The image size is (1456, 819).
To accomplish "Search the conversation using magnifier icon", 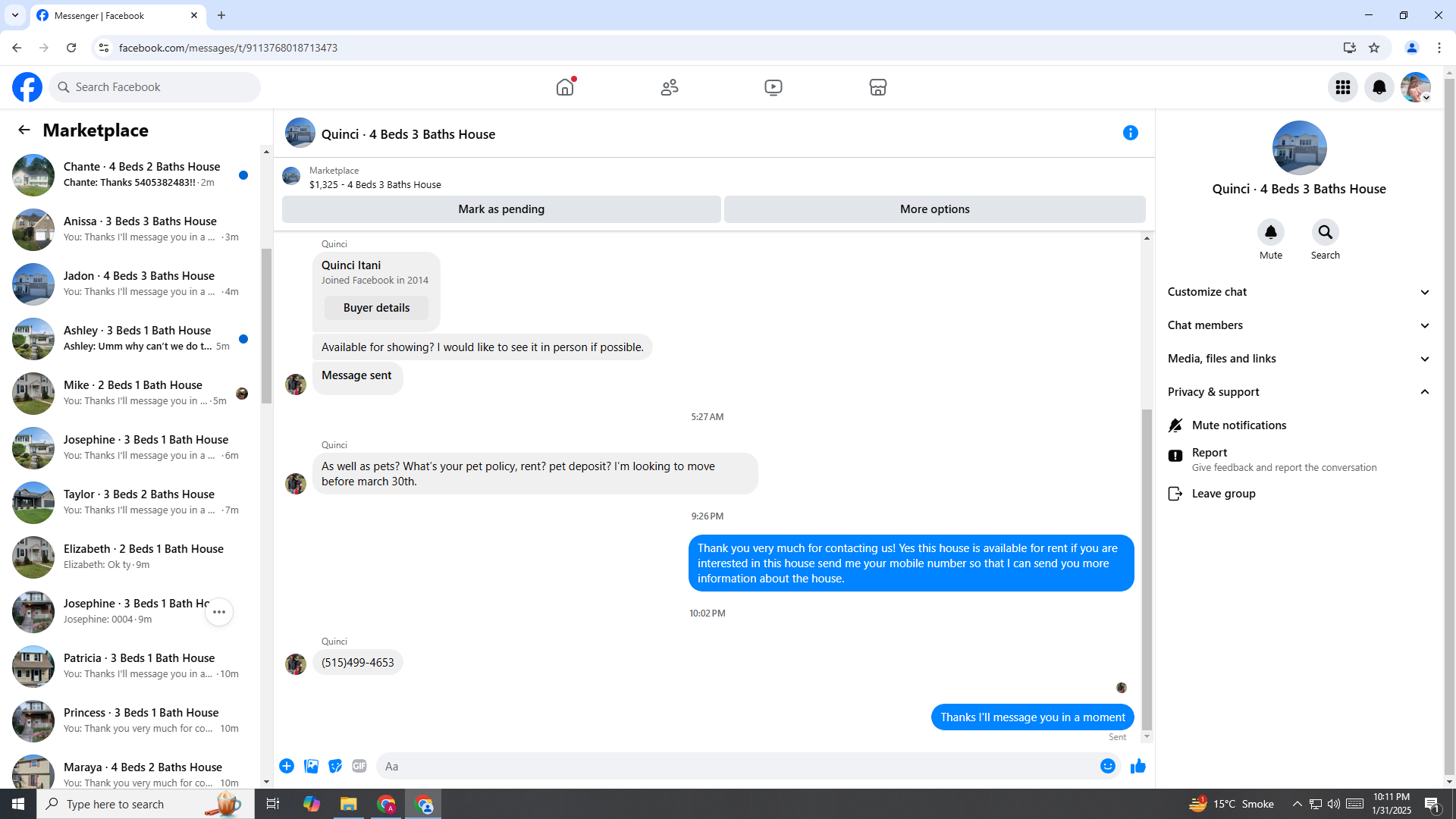I will [1326, 232].
